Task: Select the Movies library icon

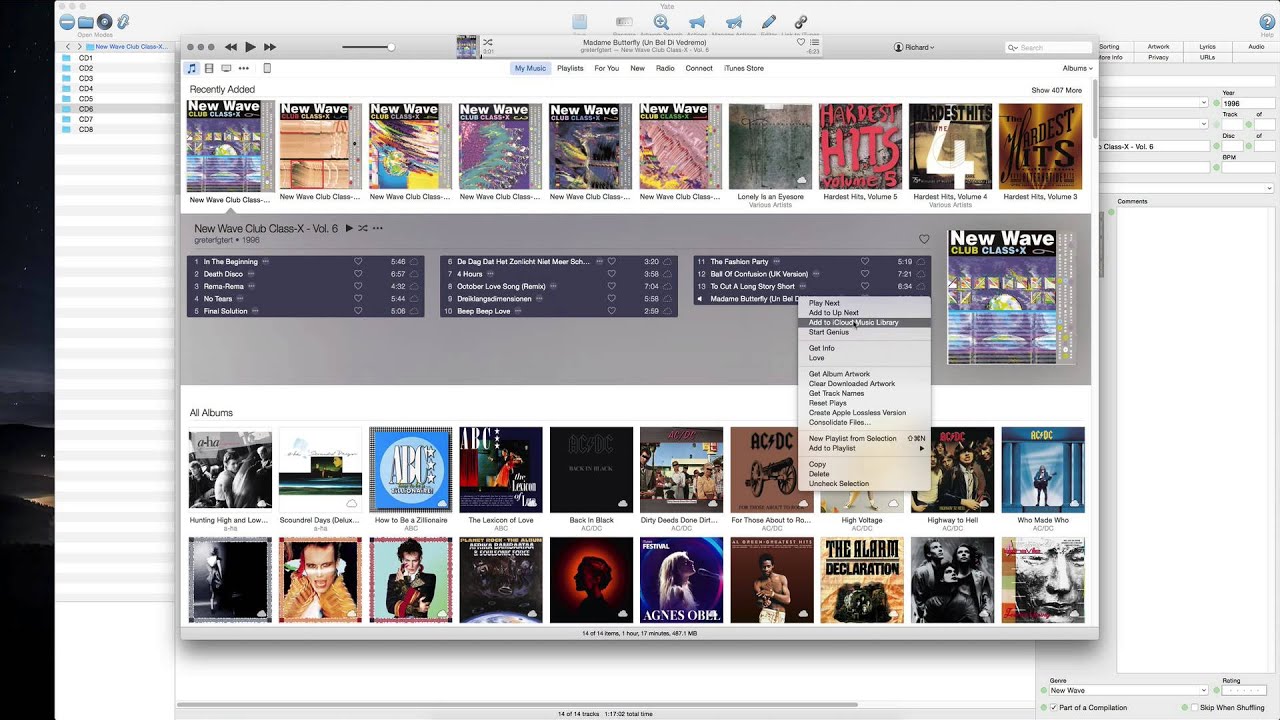Action: click(209, 68)
